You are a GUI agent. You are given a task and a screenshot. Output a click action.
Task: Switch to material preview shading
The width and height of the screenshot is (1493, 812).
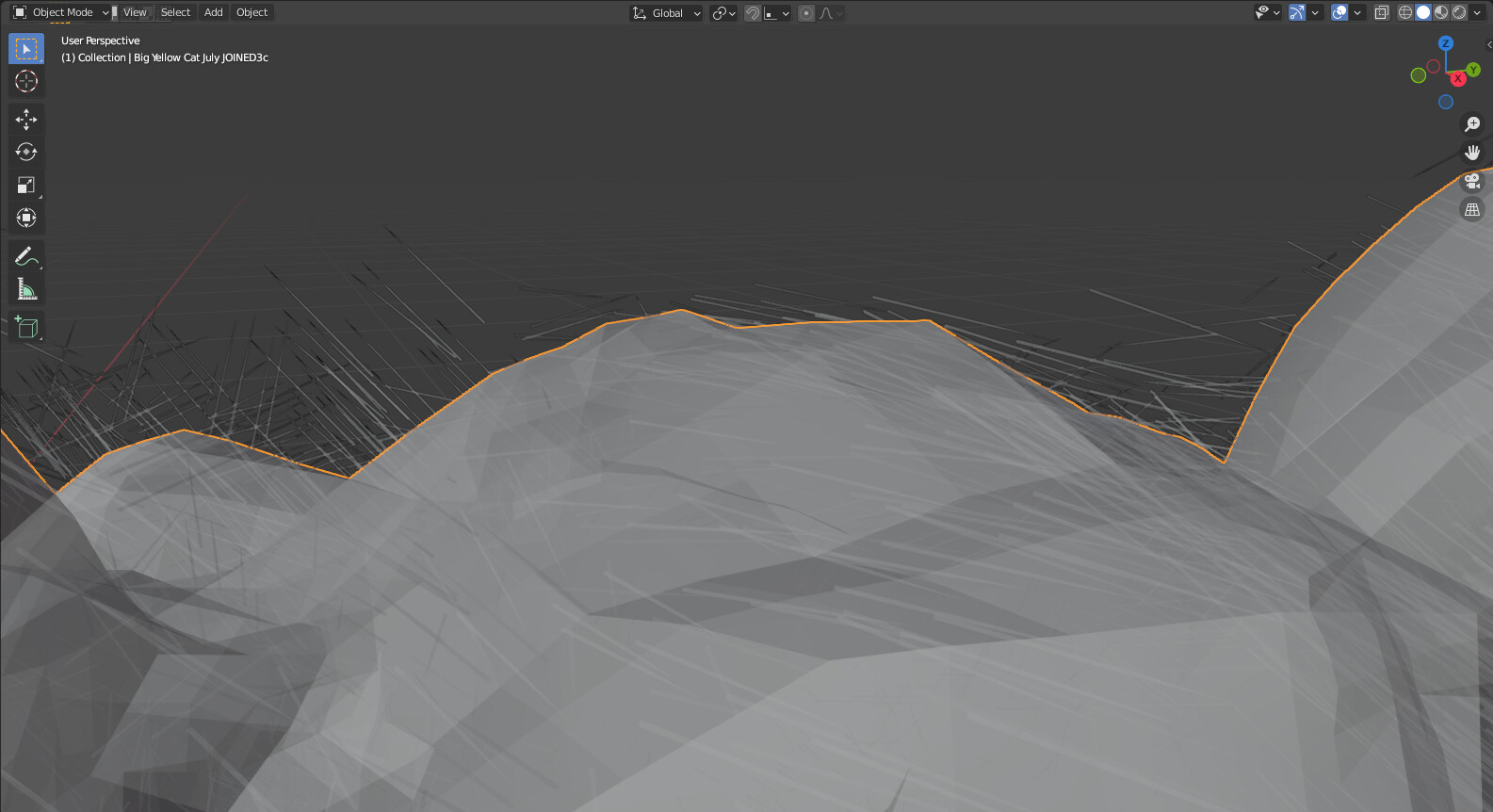(x=1441, y=12)
